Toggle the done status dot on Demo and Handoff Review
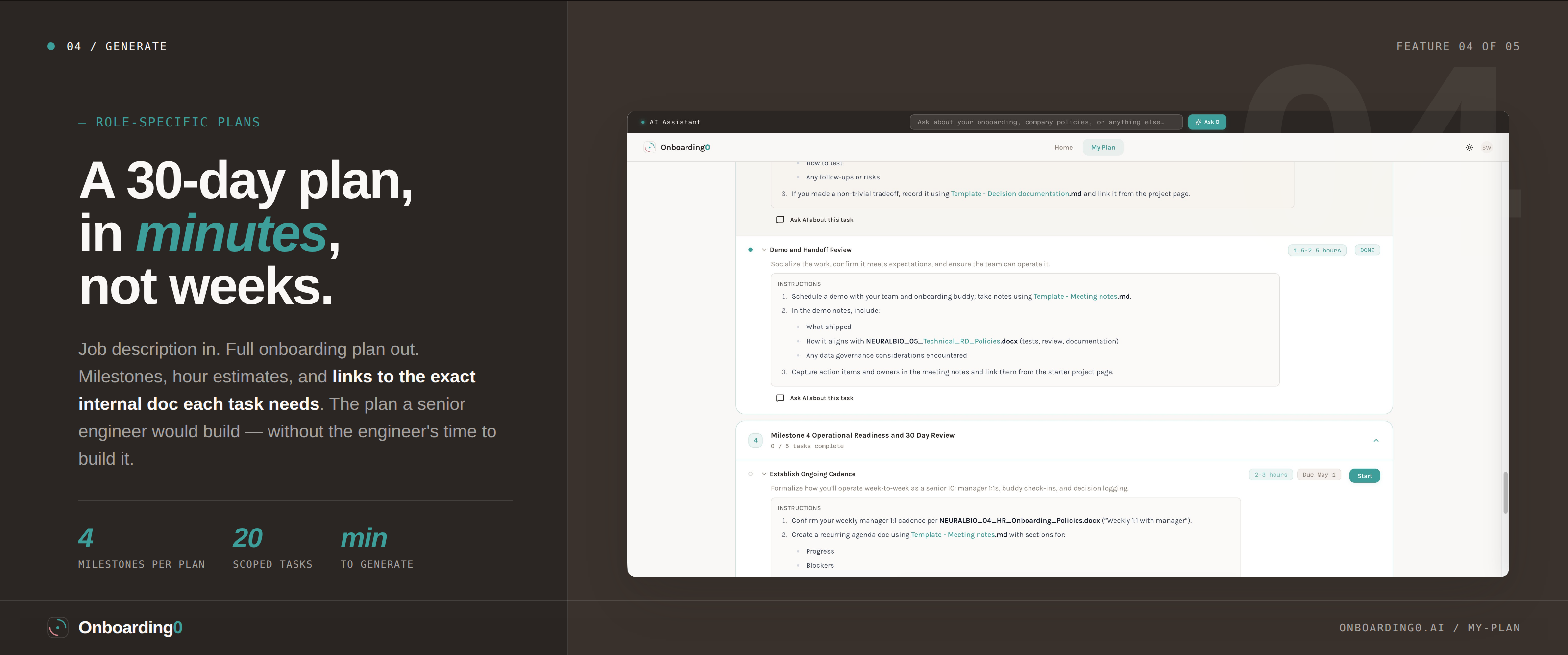The height and width of the screenshot is (655, 1568). 750,249
